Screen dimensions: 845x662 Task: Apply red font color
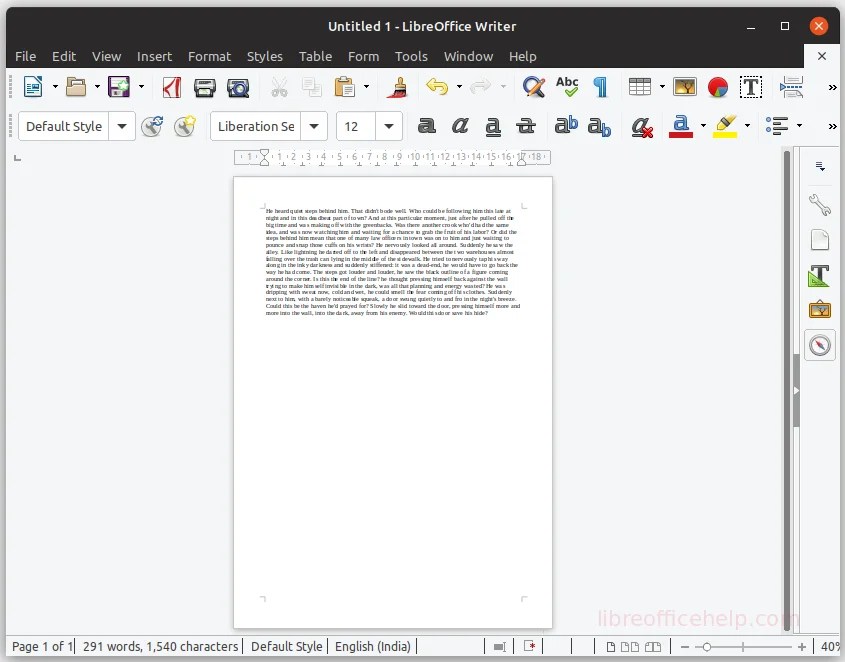(681, 127)
